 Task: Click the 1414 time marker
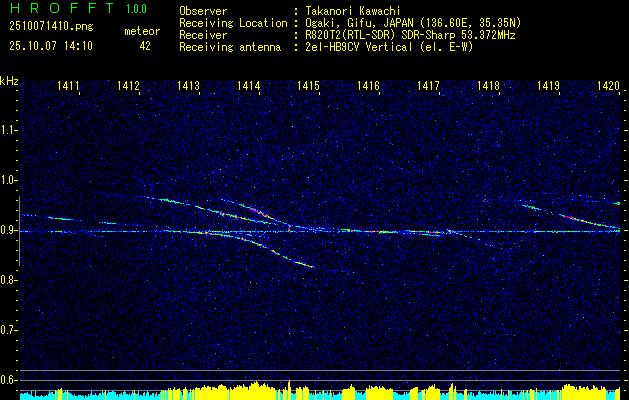[248, 85]
